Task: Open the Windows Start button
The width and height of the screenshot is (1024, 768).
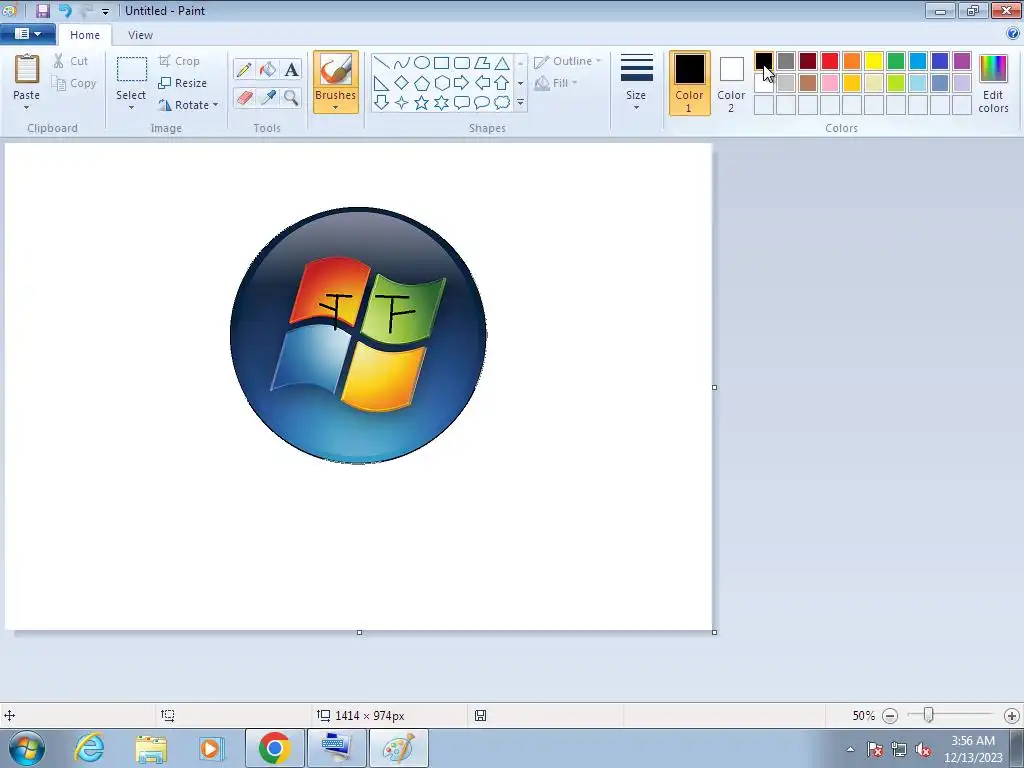Action: (x=27, y=748)
